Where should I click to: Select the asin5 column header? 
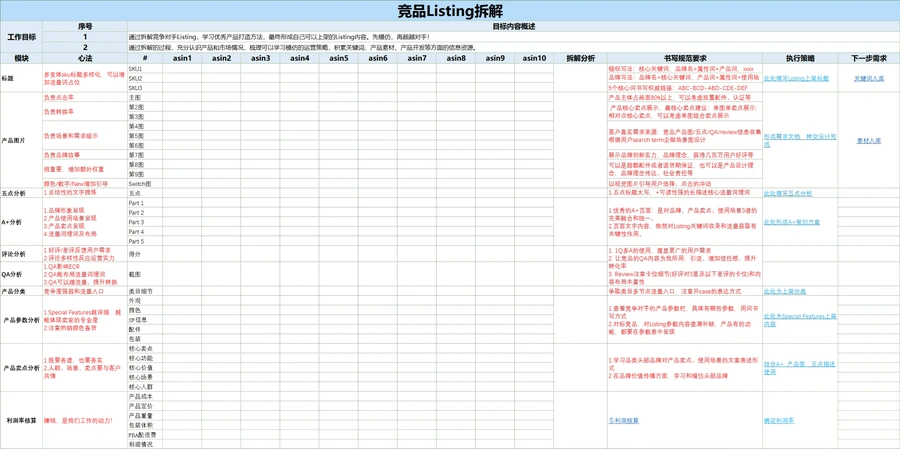(x=339, y=58)
